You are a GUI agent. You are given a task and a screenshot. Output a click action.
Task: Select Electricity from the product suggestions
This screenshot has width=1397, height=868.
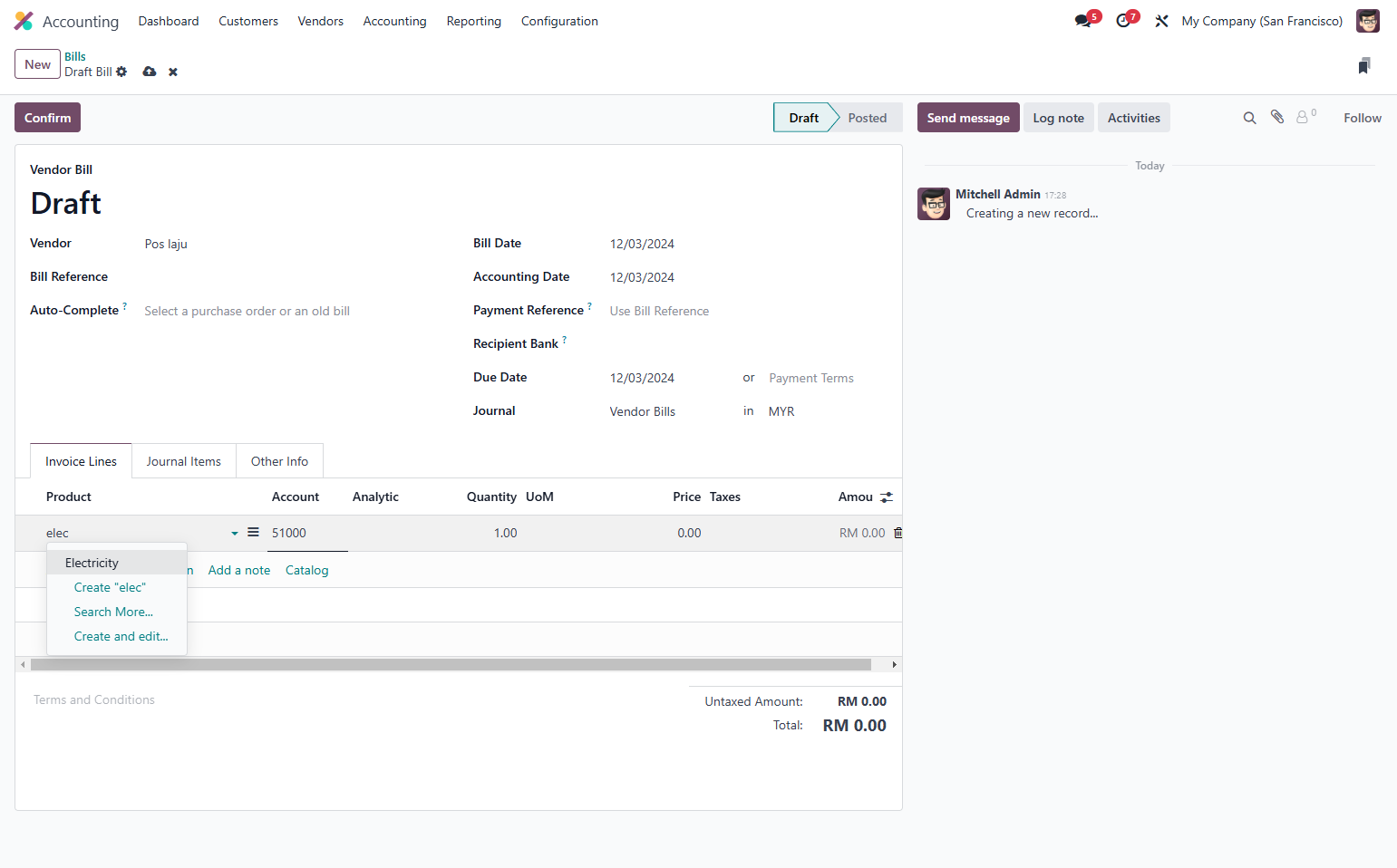[x=117, y=563]
